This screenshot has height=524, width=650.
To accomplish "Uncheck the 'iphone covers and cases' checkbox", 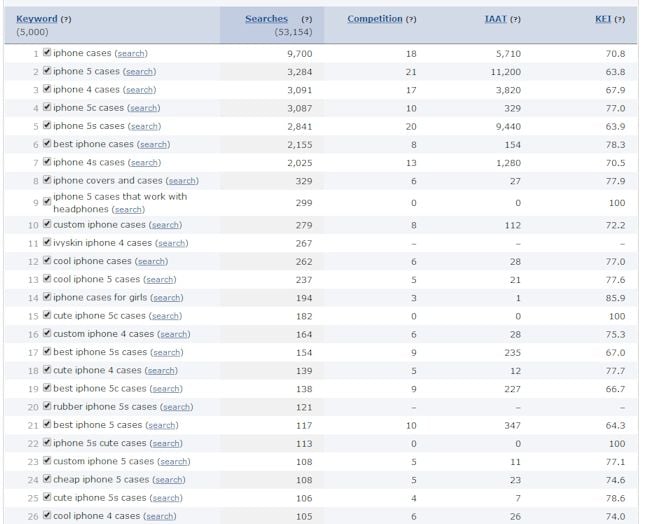I will [47, 180].
